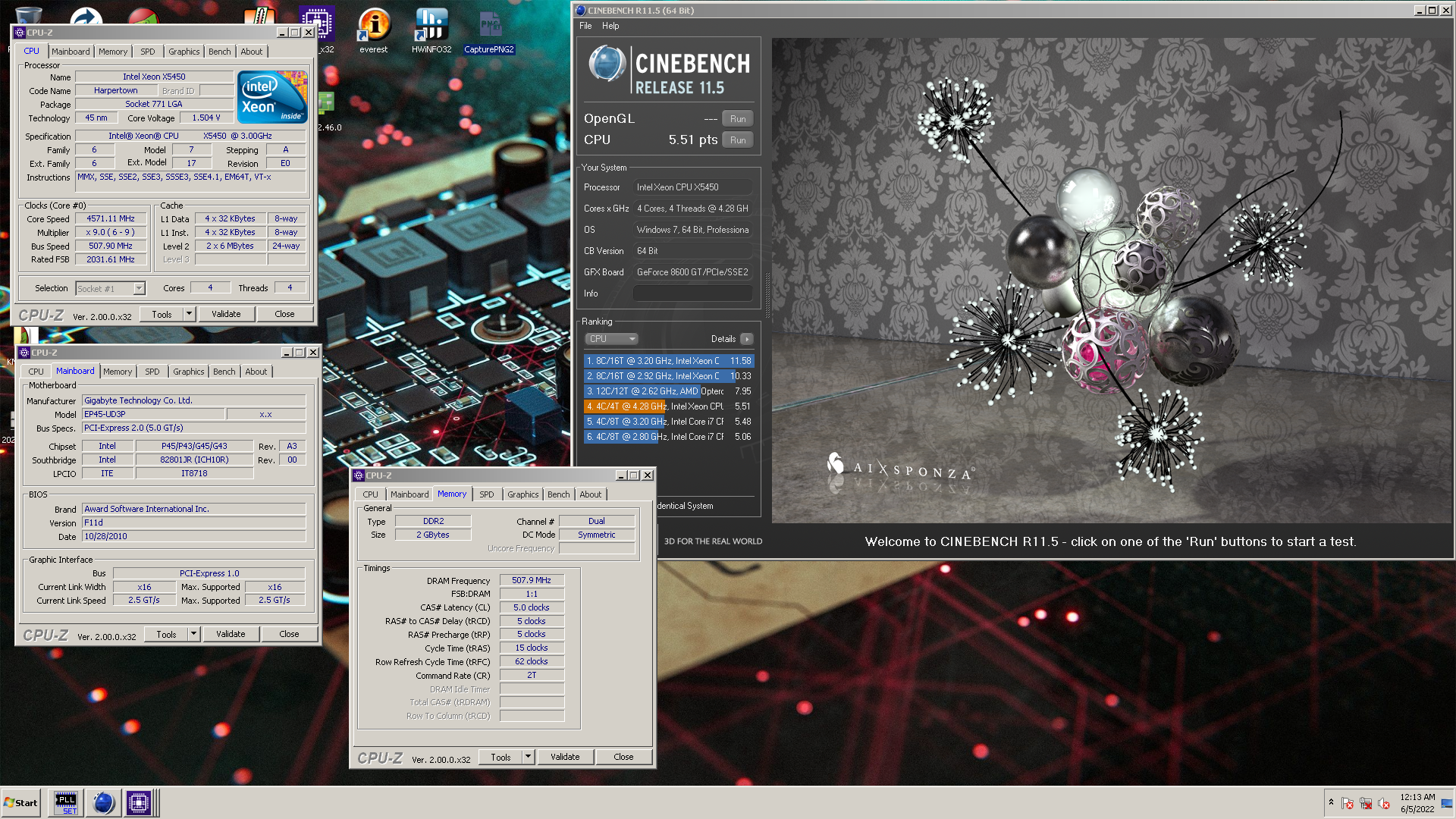This screenshot has width=1456, height=819.
Task: Expand Tools arrow in CPU-Z CPU window
Action: click(x=190, y=314)
